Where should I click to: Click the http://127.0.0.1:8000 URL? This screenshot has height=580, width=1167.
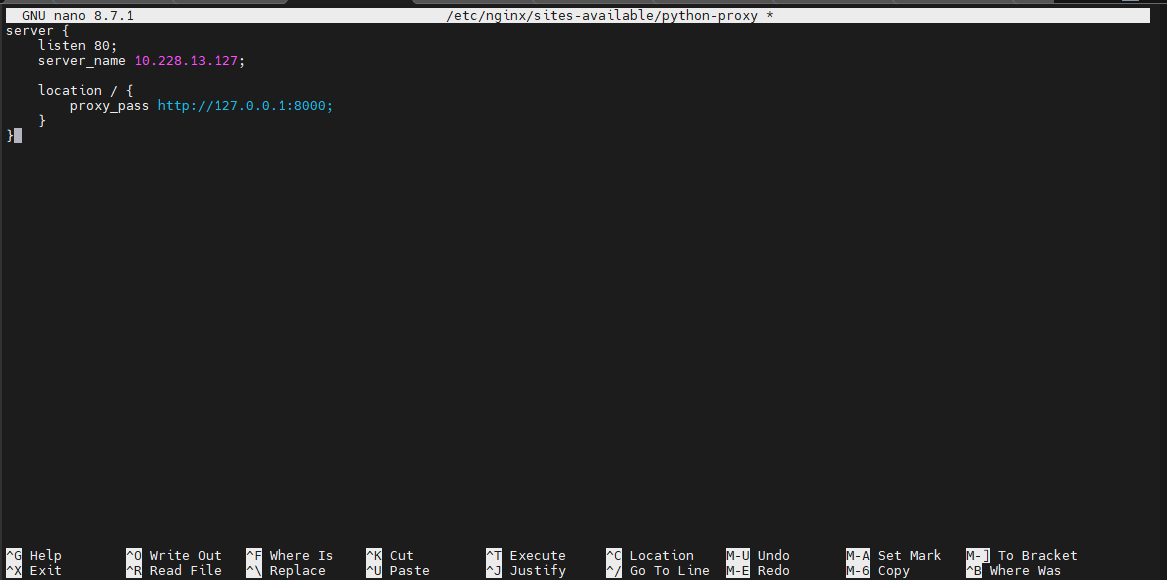[x=242, y=106]
